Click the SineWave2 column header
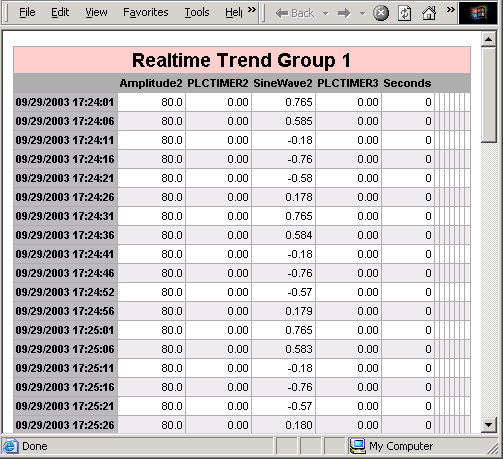This screenshot has width=503, height=459. click(283, 83)
